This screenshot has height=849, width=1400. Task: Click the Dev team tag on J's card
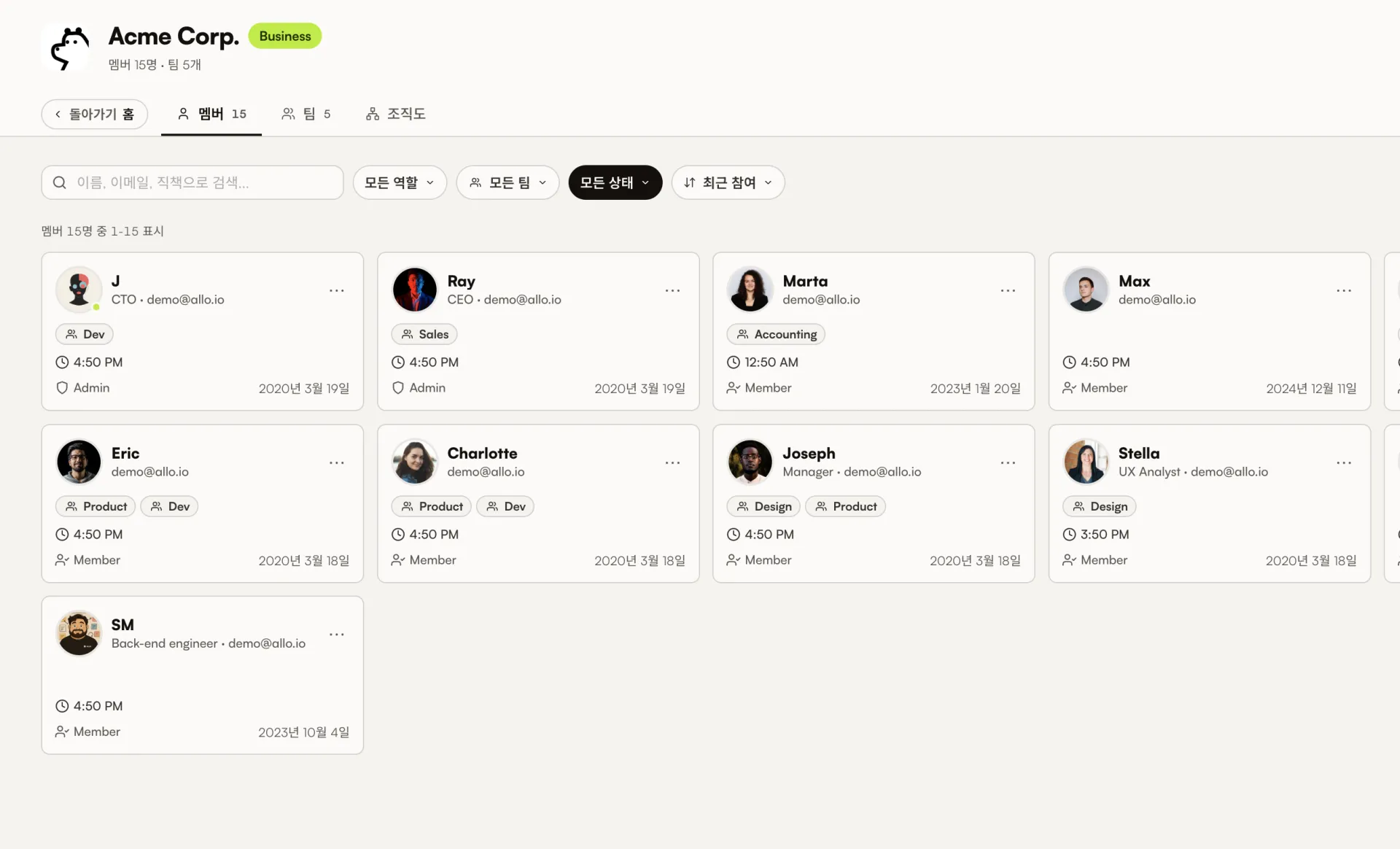point(85,334)
